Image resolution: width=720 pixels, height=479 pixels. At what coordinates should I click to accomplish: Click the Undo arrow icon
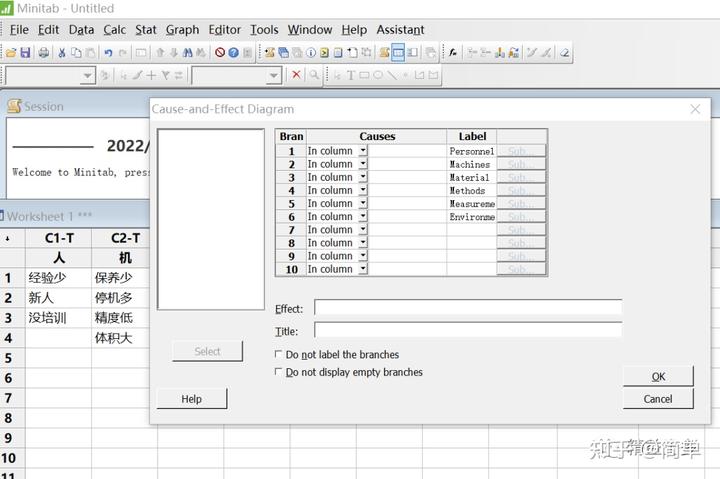point(108,53)
